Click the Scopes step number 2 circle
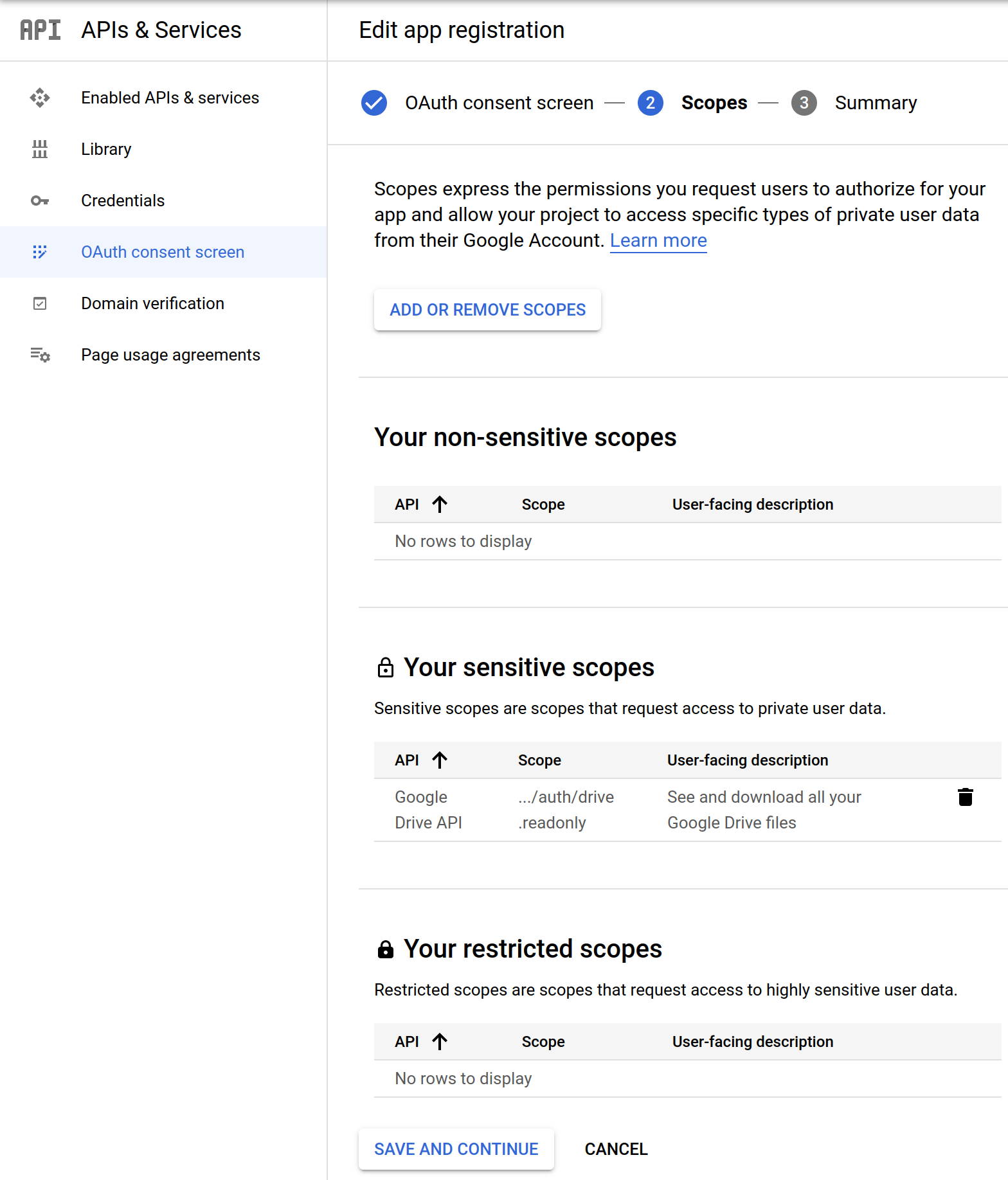 click(650, 103)
